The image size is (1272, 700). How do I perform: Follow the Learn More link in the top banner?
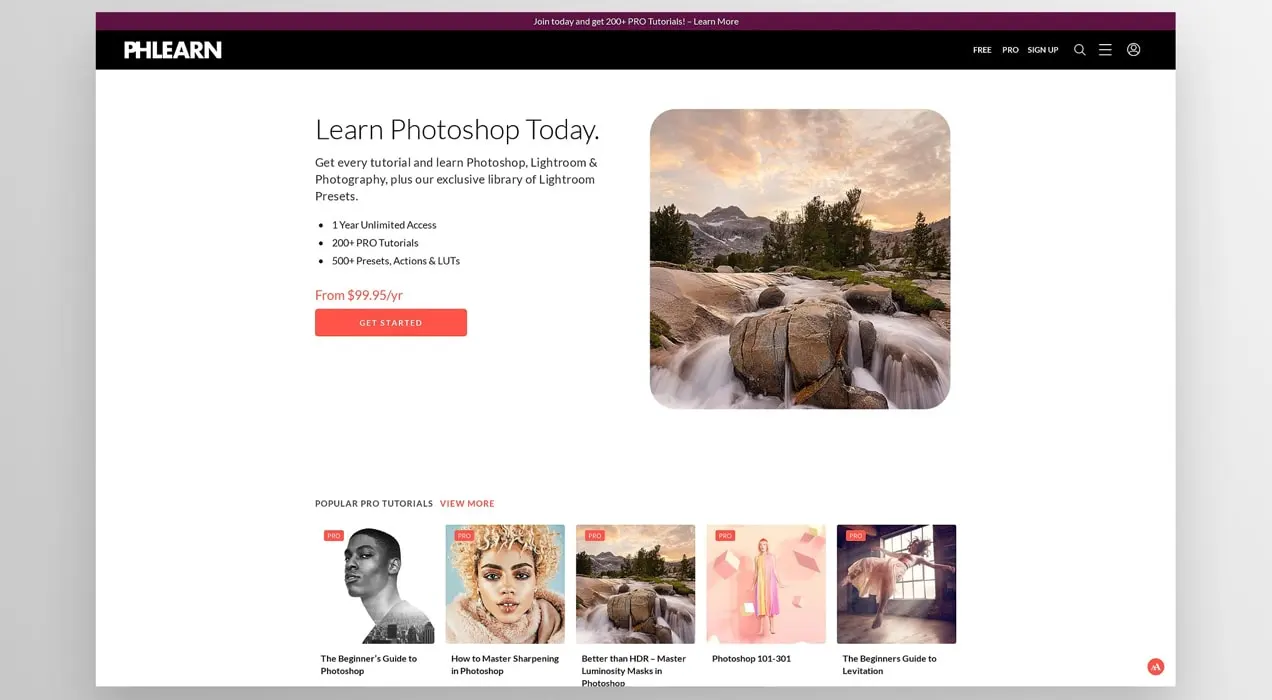click(x=716, y=21)
